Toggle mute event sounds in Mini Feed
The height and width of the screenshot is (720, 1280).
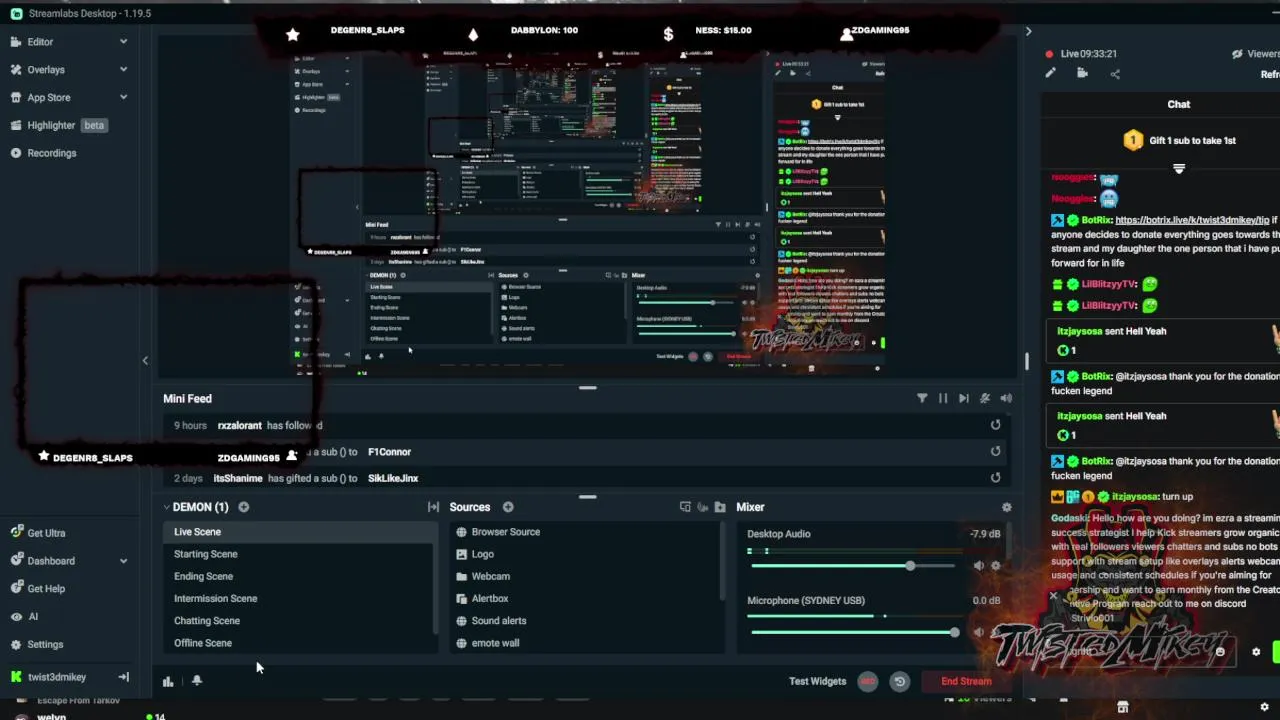985,398
